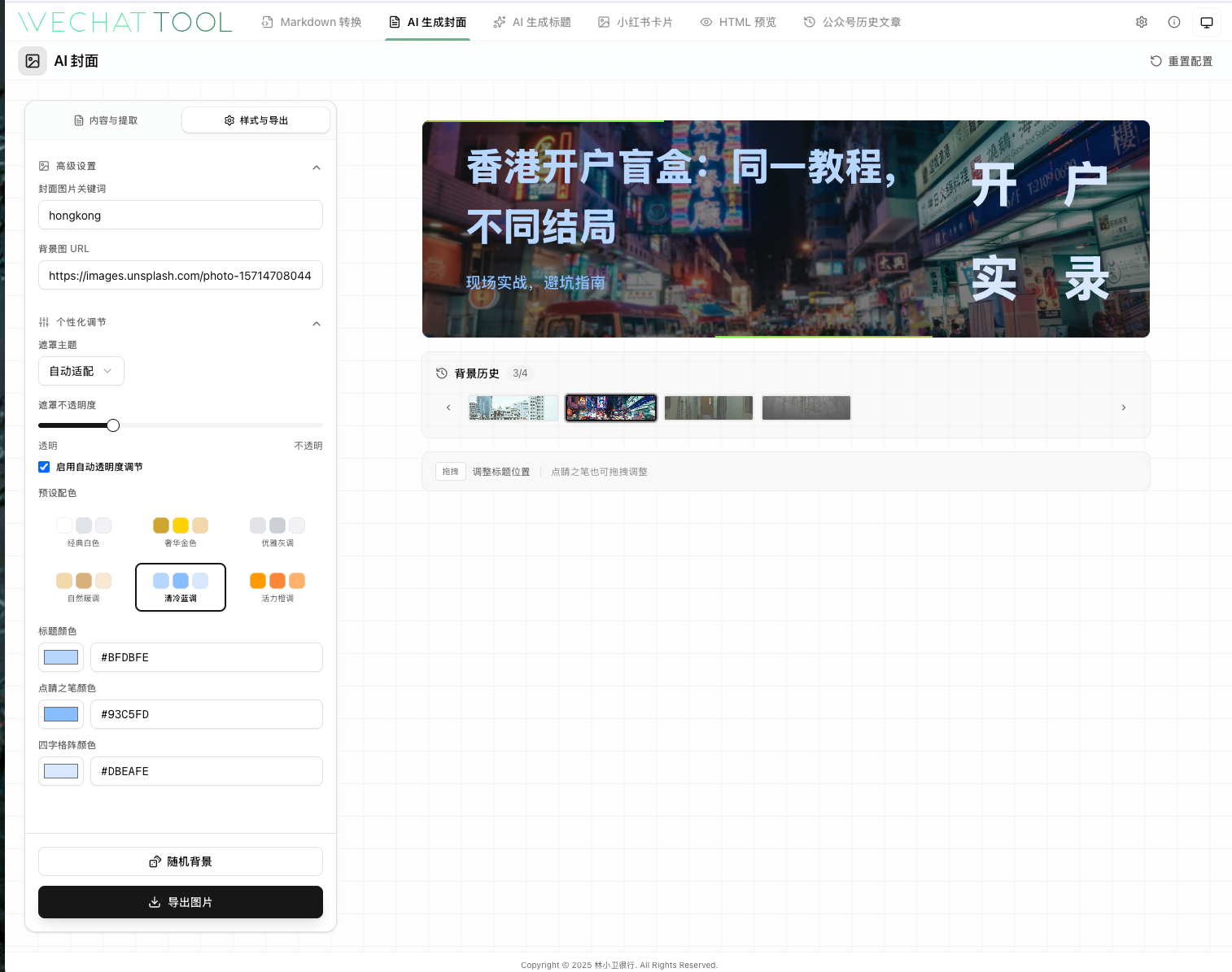The height and width of the screenshot is (972, 1232).
Task: Click the 重置配置 reset button
Action: (x=1181, y=61)
